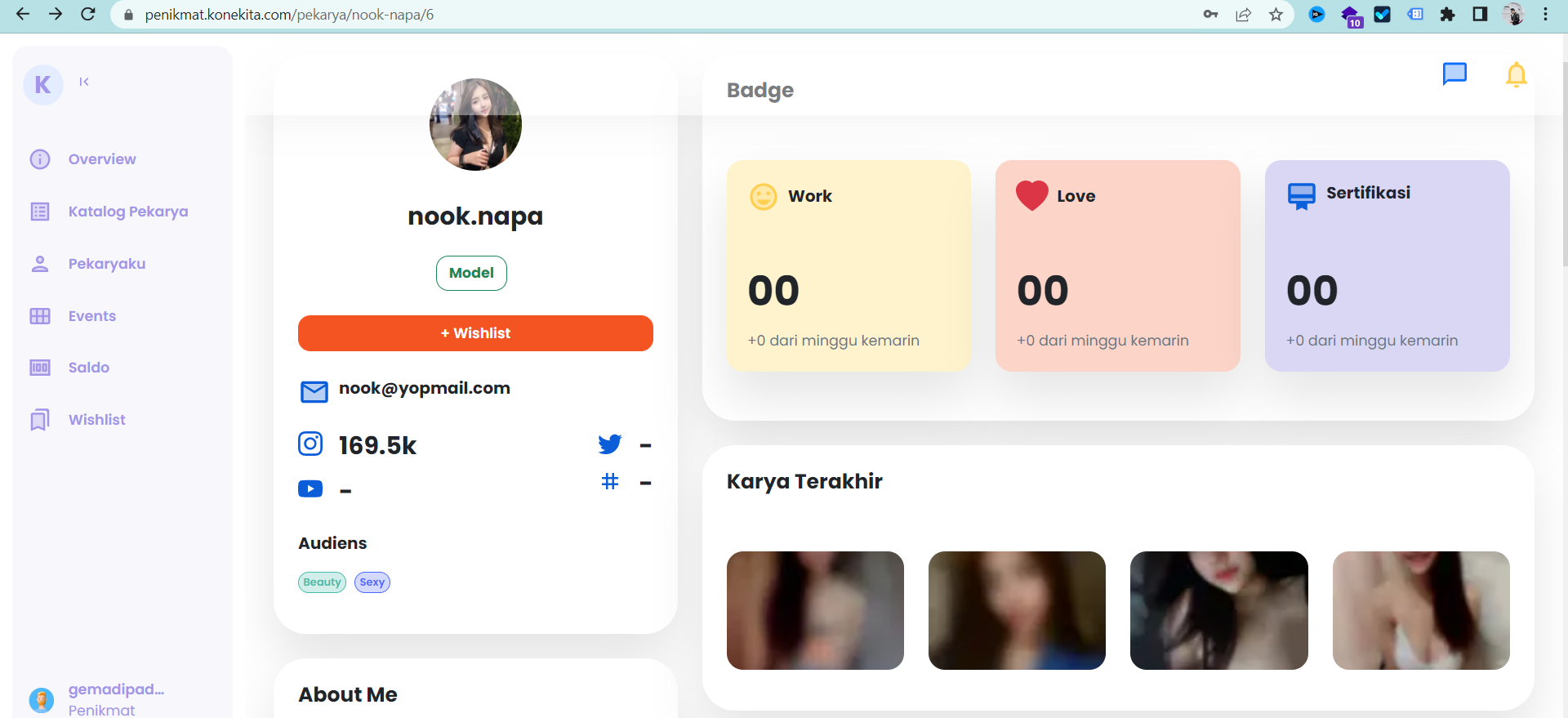1568x718 pixels.
Task: Open the Saldo page
Action: (x=89, y=368)
